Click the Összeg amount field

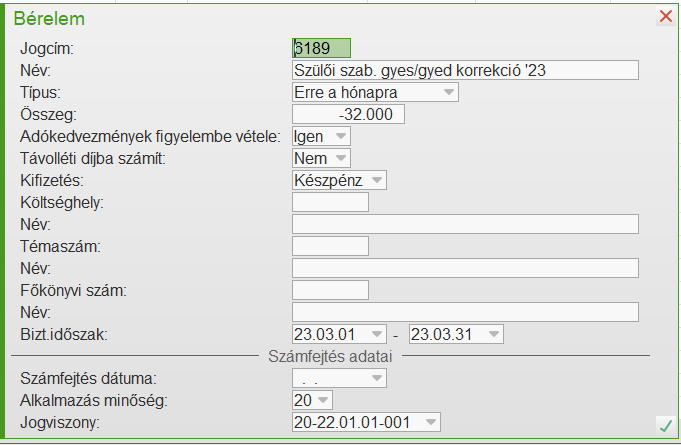[x=348, y=114]
